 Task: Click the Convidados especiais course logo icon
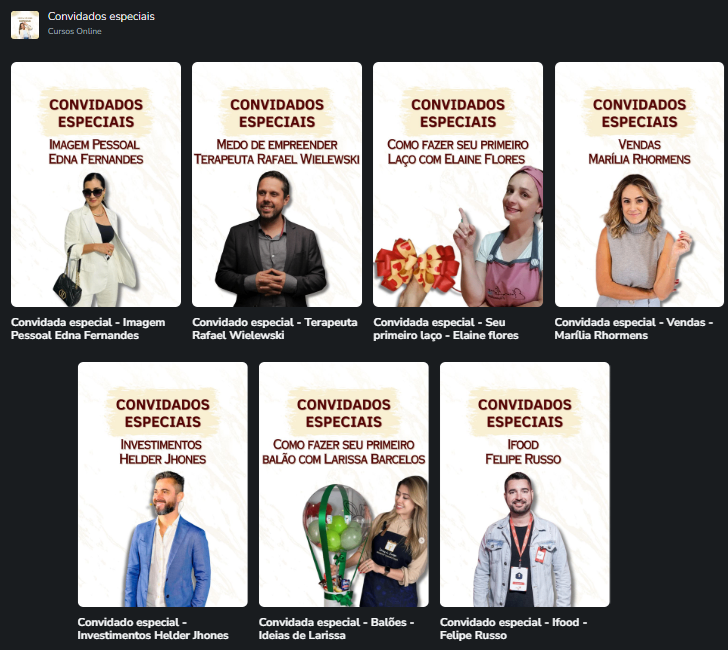(x=25, y=25)
